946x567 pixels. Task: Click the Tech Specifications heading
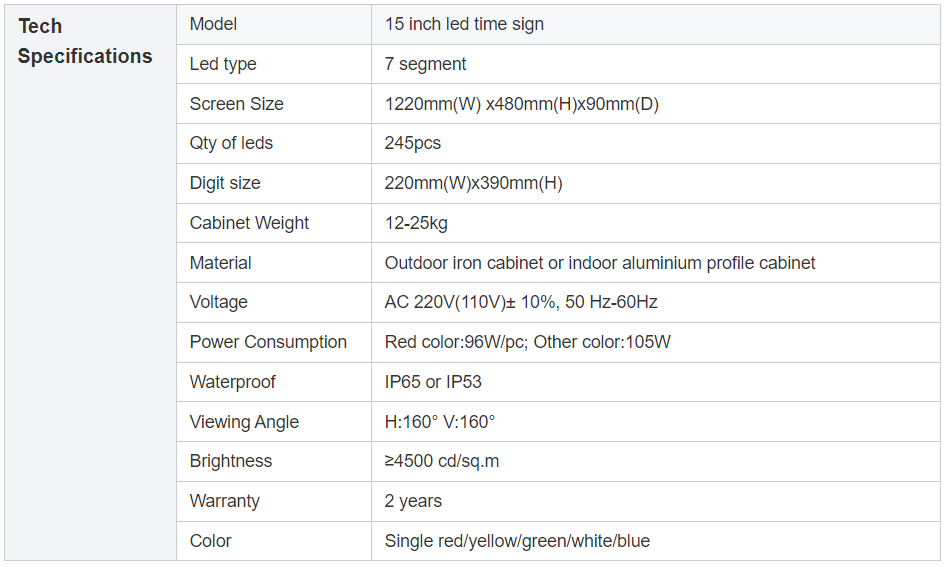coord(85,41)
